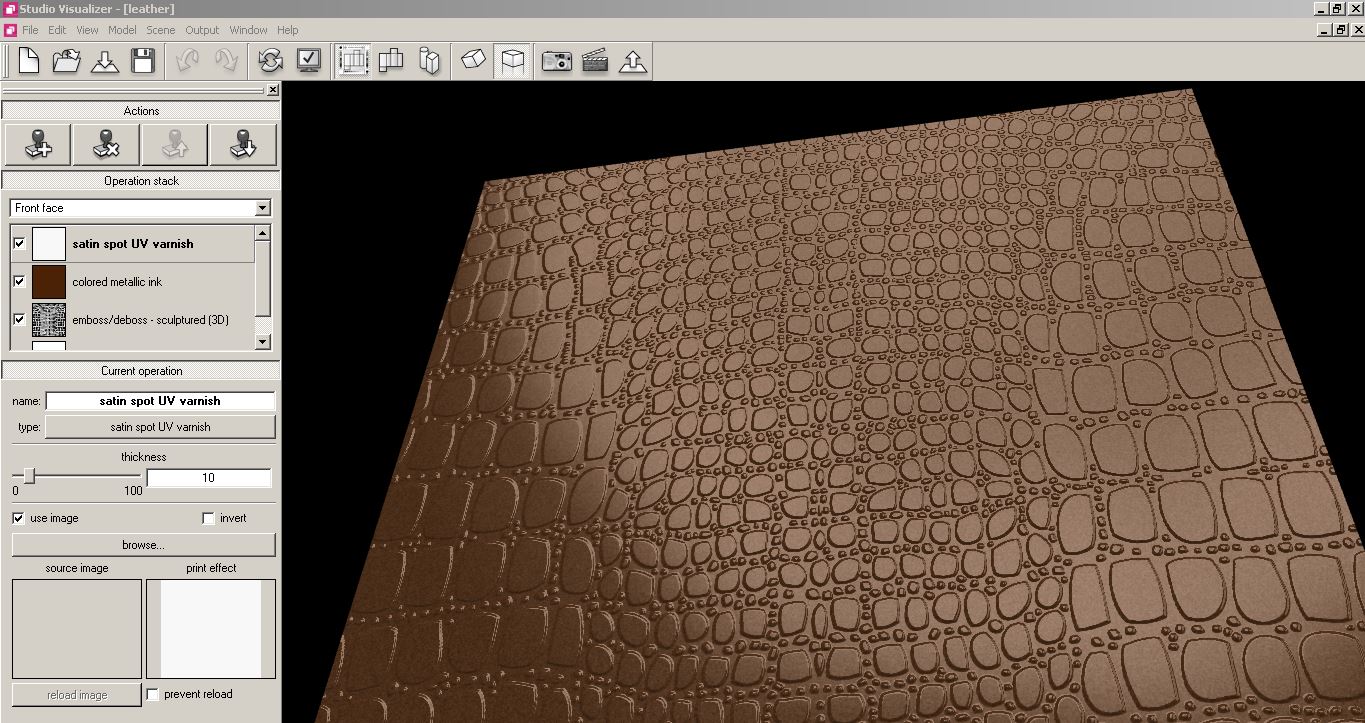This screenshot has width=1365, height=723.
Task: Click the cylinder and box shapes icon
Action: point(429,61)
